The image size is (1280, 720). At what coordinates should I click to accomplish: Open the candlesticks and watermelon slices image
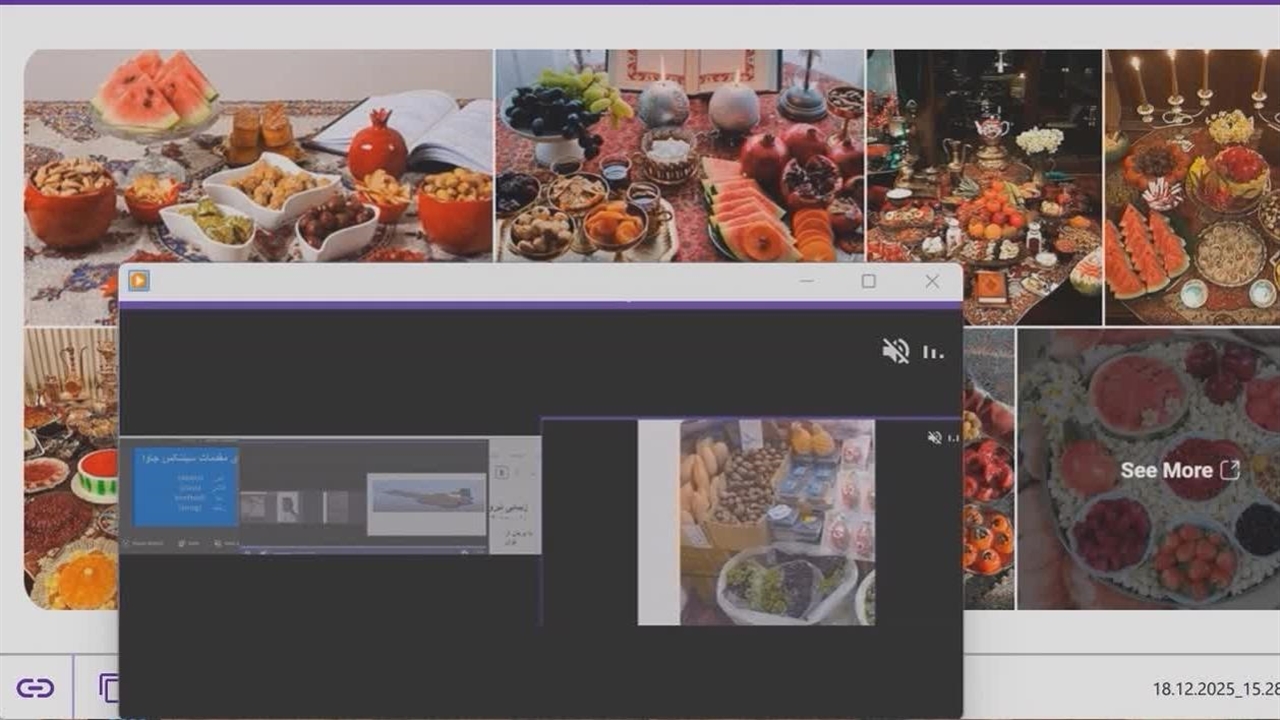coord(1192,185)
